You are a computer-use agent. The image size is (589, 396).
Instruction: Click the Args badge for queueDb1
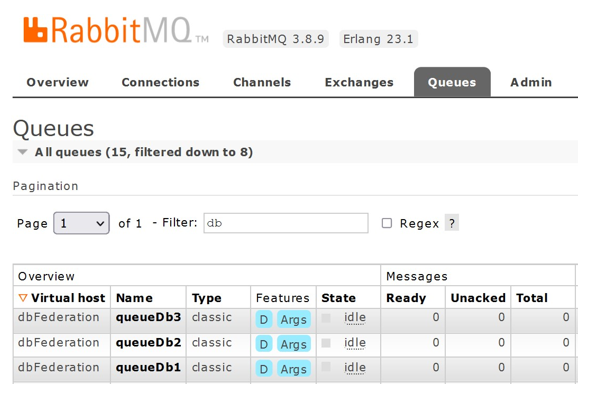294,369
